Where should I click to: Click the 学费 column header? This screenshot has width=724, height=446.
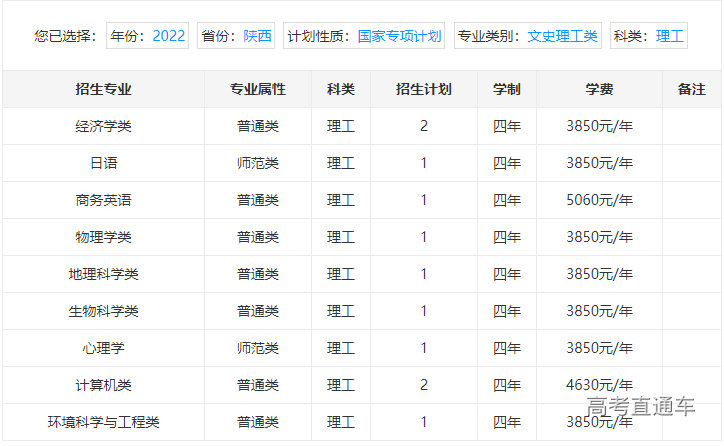click(599, 89)
